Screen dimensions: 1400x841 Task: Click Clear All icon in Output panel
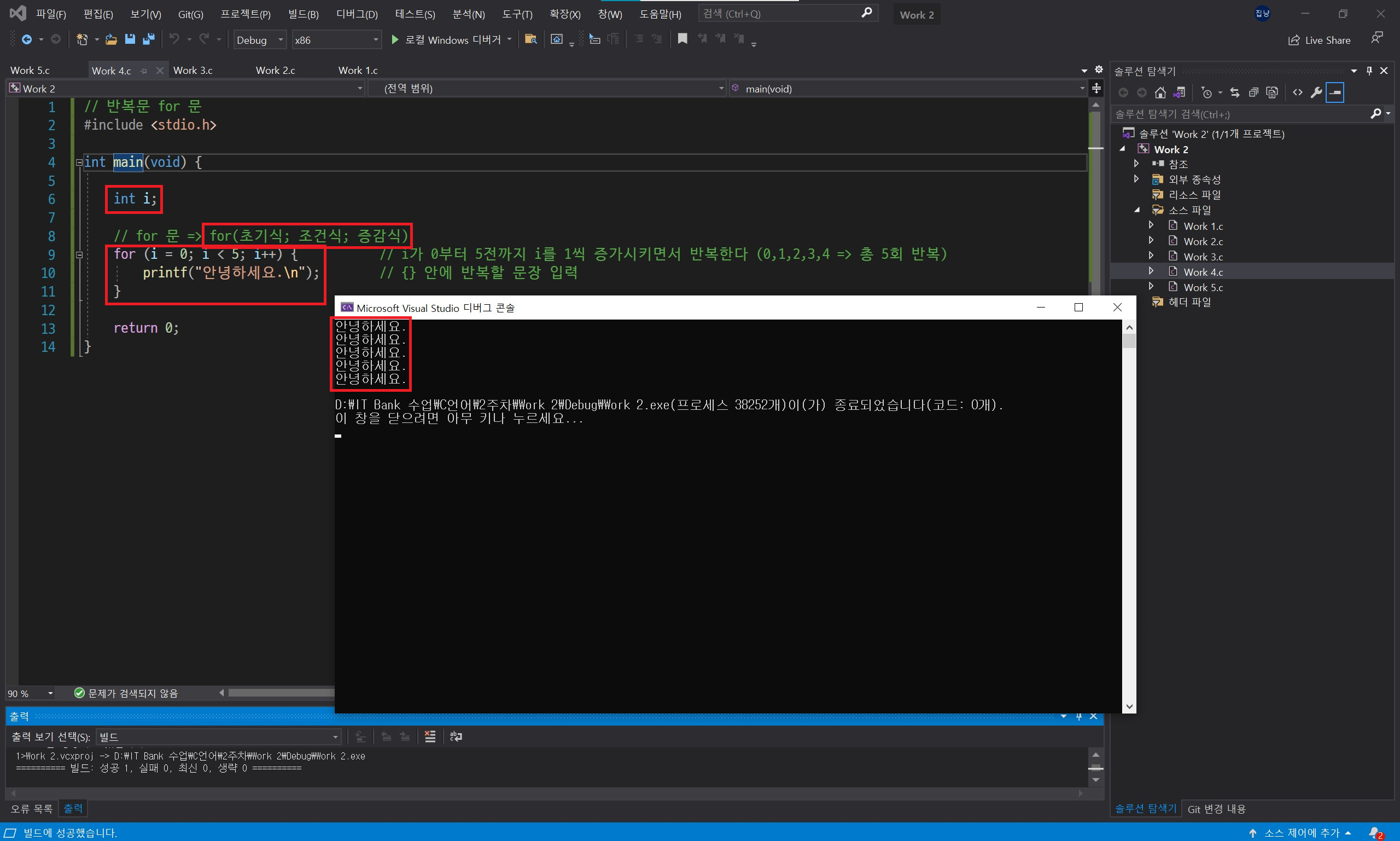[x=430, y=736]
